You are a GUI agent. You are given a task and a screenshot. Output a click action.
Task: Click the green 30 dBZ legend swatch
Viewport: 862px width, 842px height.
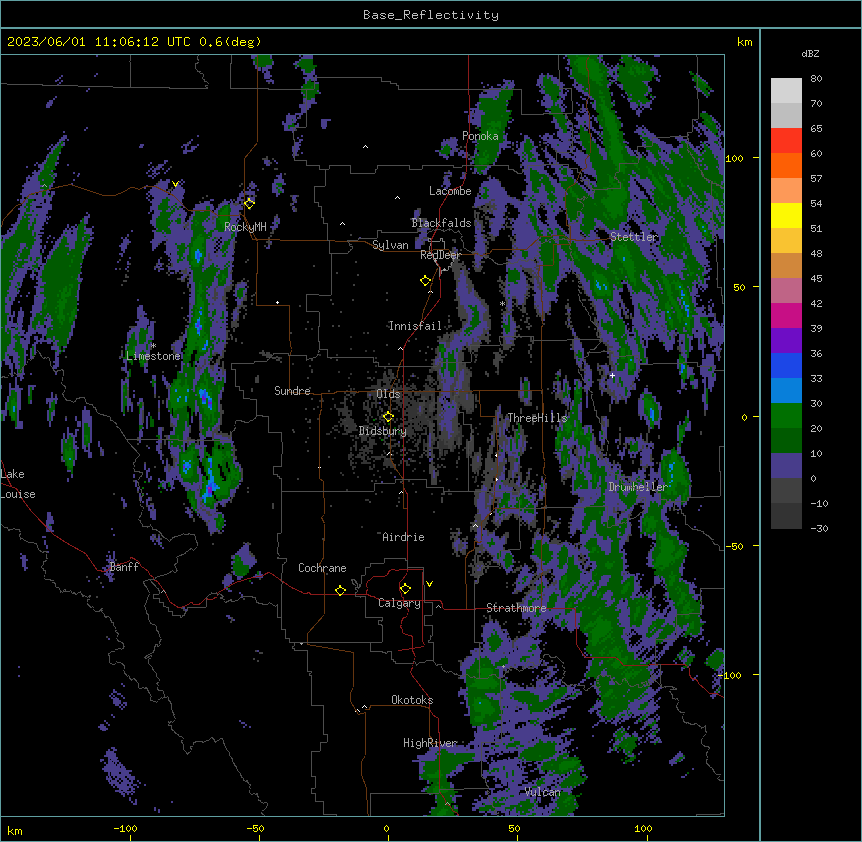click(x=786, y=416)
